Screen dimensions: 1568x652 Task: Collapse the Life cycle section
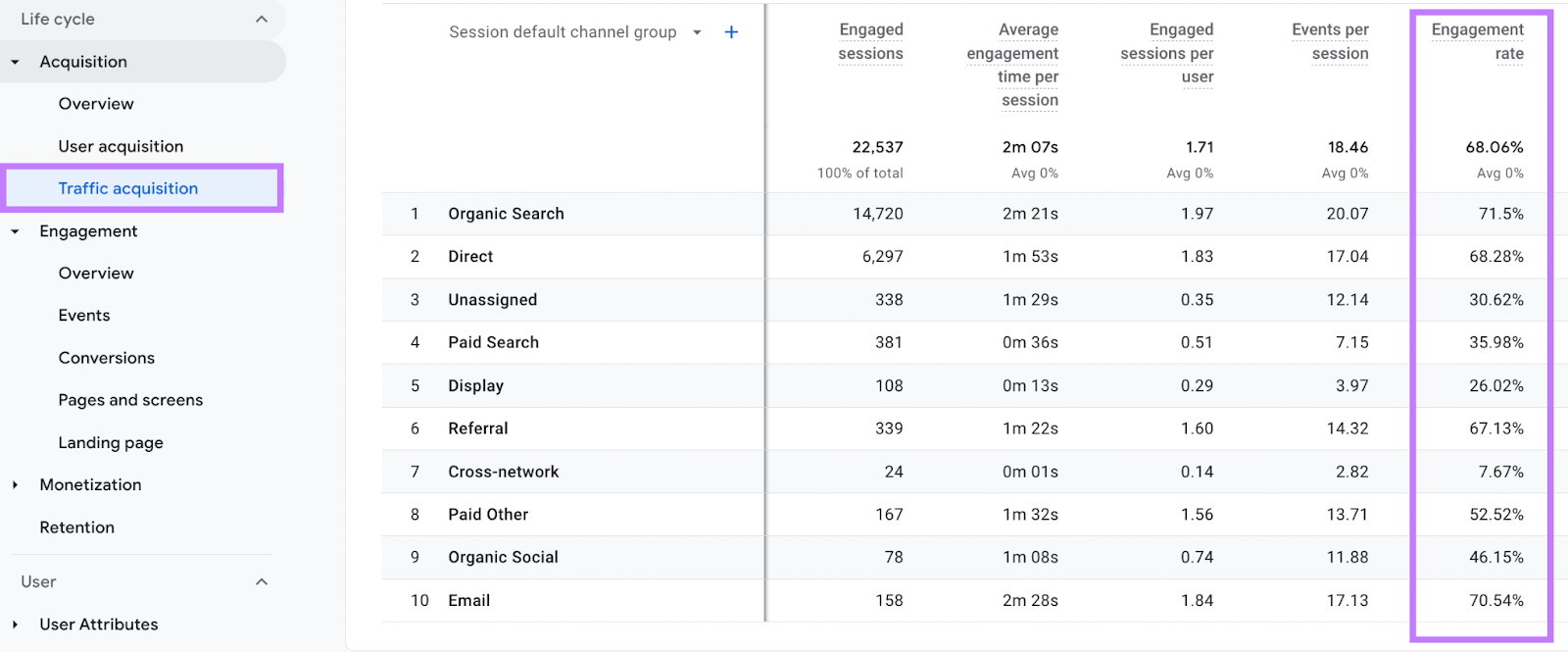click(261, 20)
